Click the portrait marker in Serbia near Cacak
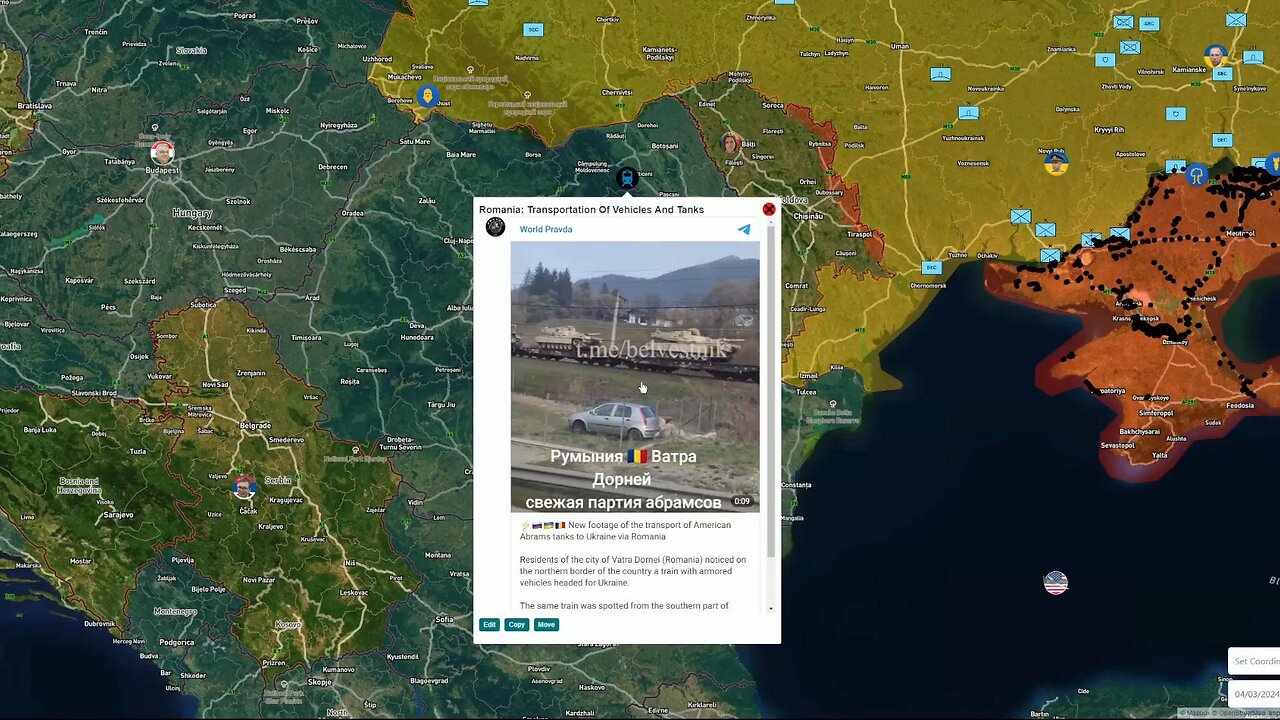The width and height of the screenshot is (1280, 720). pyautogui.click(x=243, y=488)
